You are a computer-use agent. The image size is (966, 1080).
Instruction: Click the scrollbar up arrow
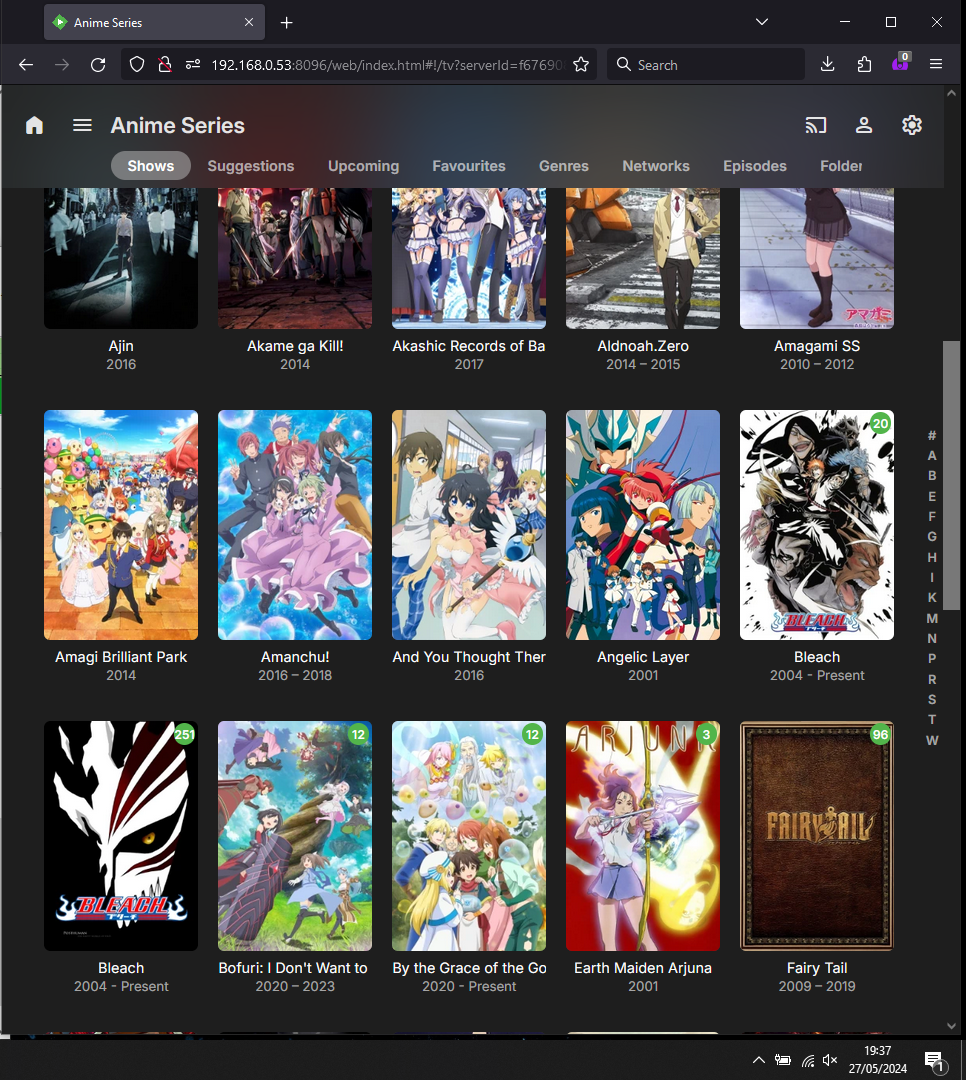click(952, 93)
